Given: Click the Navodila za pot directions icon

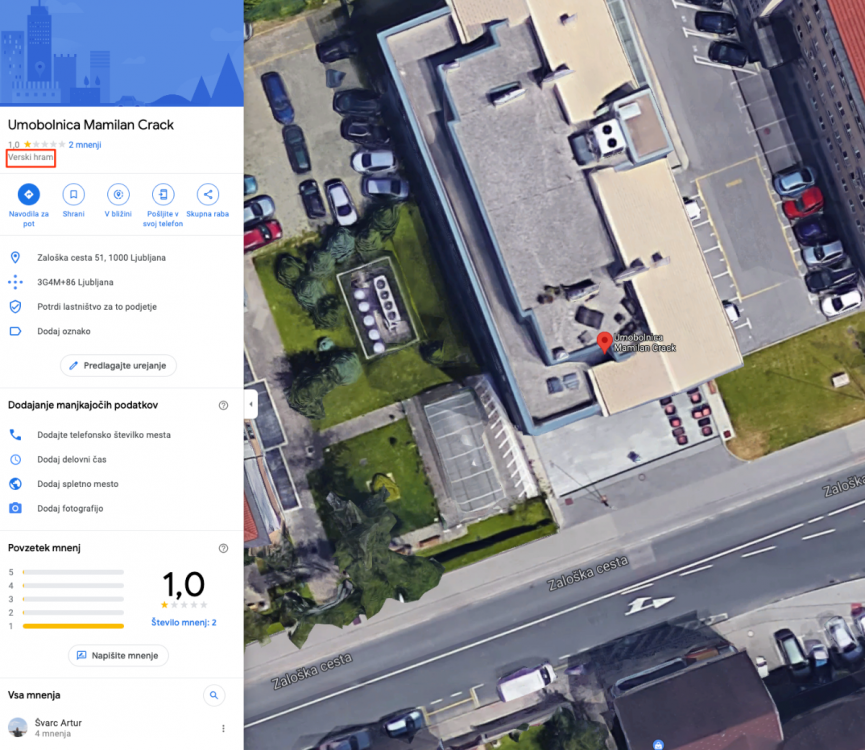Looking at the screenshot, I should coord(29,194).
